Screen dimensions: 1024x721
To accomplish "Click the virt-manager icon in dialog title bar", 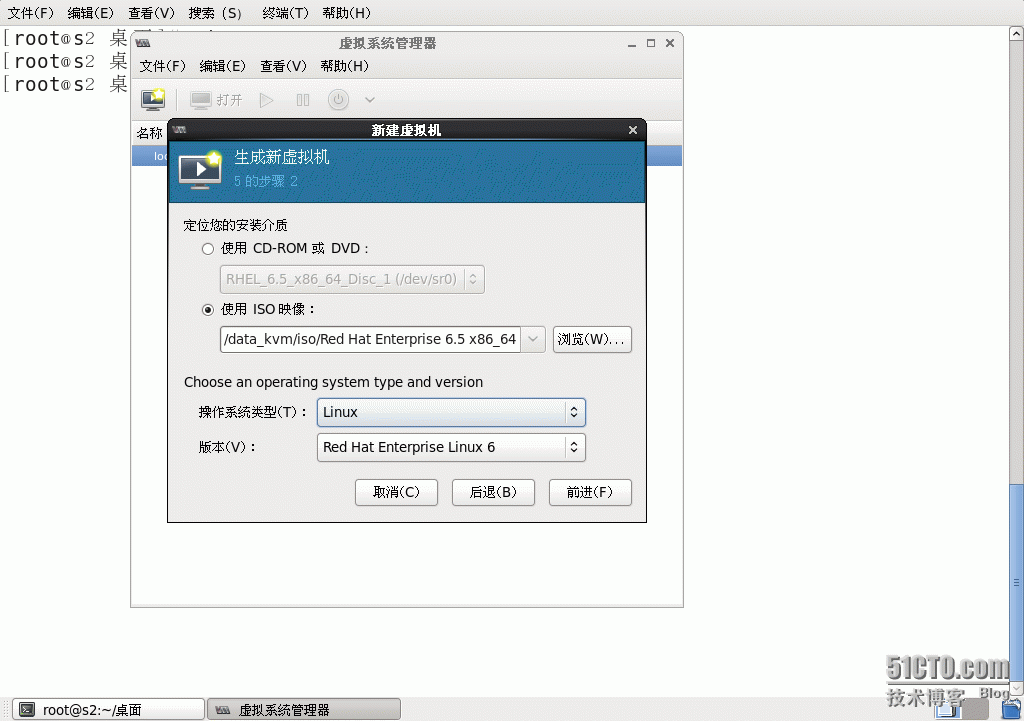I will click(180, 130).
